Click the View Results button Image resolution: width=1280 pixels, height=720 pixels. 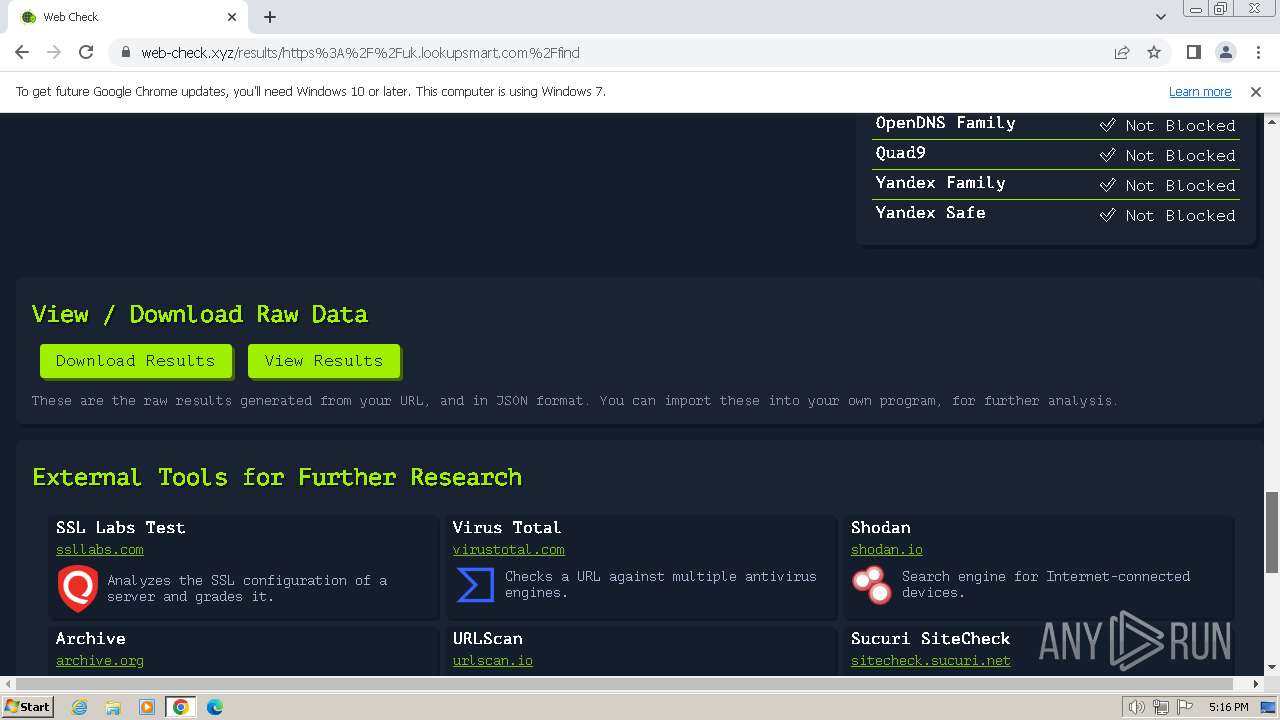click(324, 361)
